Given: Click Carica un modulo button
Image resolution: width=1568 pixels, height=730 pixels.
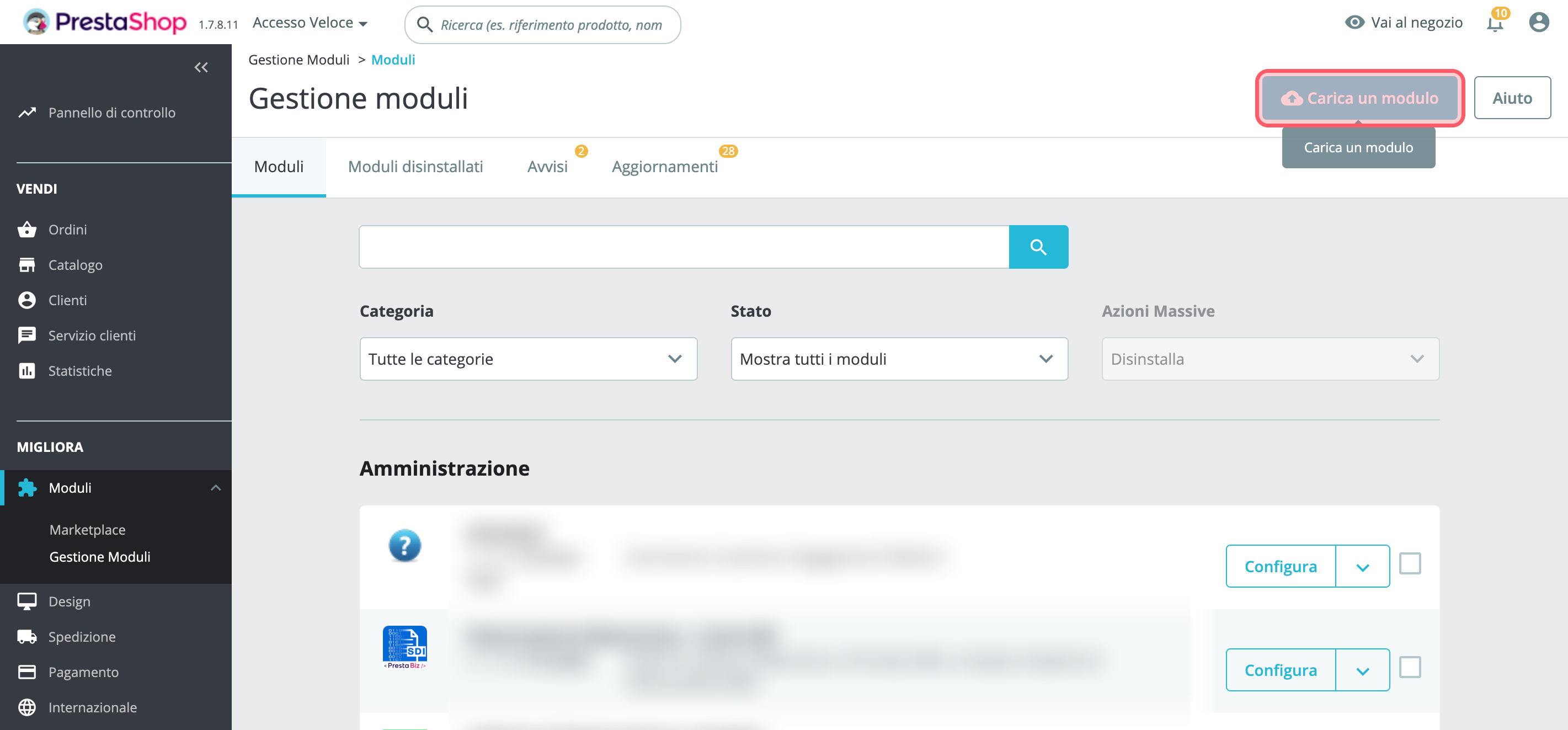Looking at the screenshot, I should 1359,98.
